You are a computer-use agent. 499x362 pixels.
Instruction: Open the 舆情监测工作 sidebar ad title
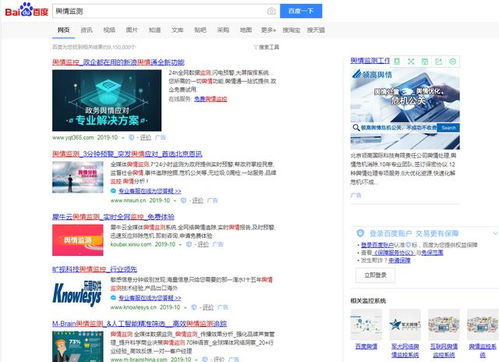[x=370, y=60]
